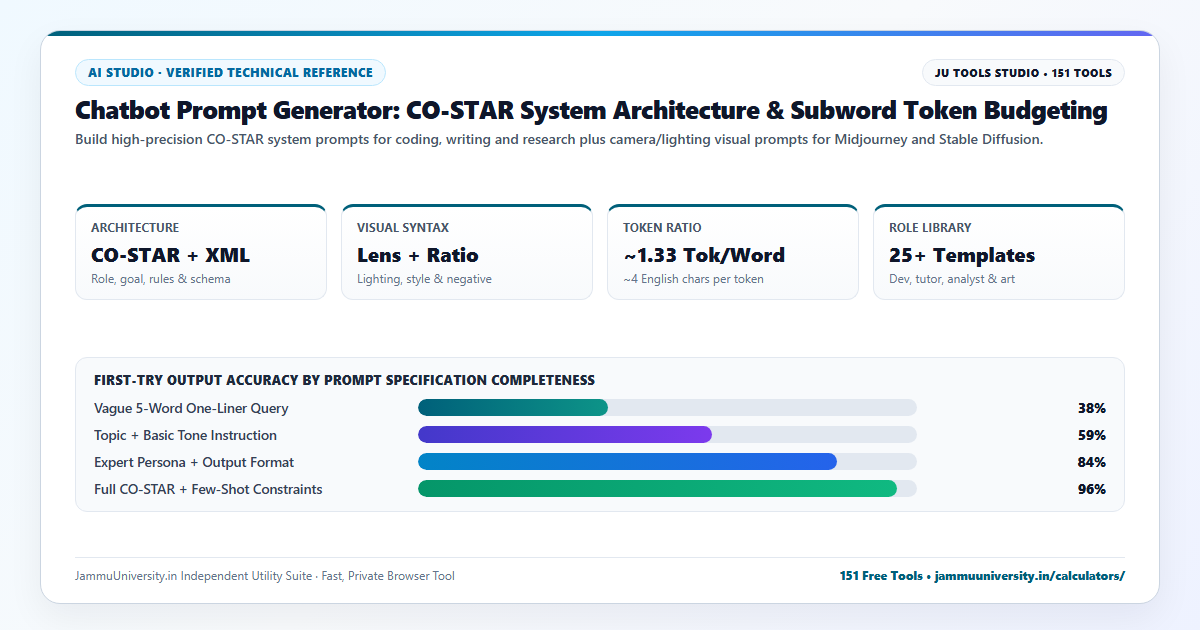Click the text 'Dev, tutor, analyst & art'
This screenshot has height=630, width=1200.
(952, 279)
